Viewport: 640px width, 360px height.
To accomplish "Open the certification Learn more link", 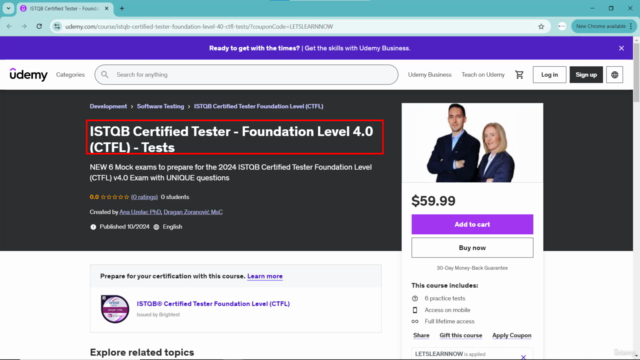I will pyautogui.click(x=265, y=276).
